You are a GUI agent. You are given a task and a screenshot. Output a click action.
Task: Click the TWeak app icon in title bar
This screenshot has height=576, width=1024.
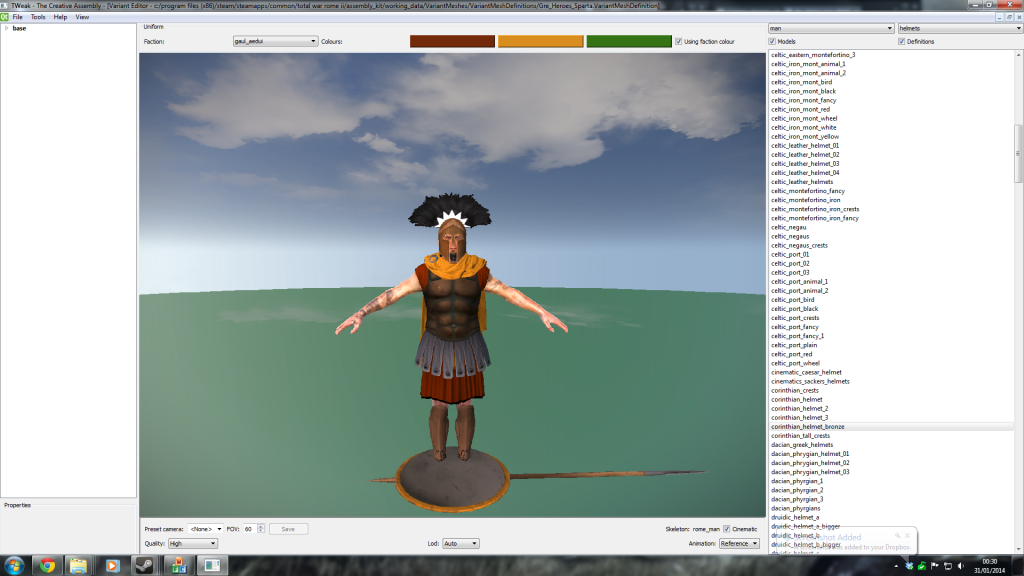point(5,5)
